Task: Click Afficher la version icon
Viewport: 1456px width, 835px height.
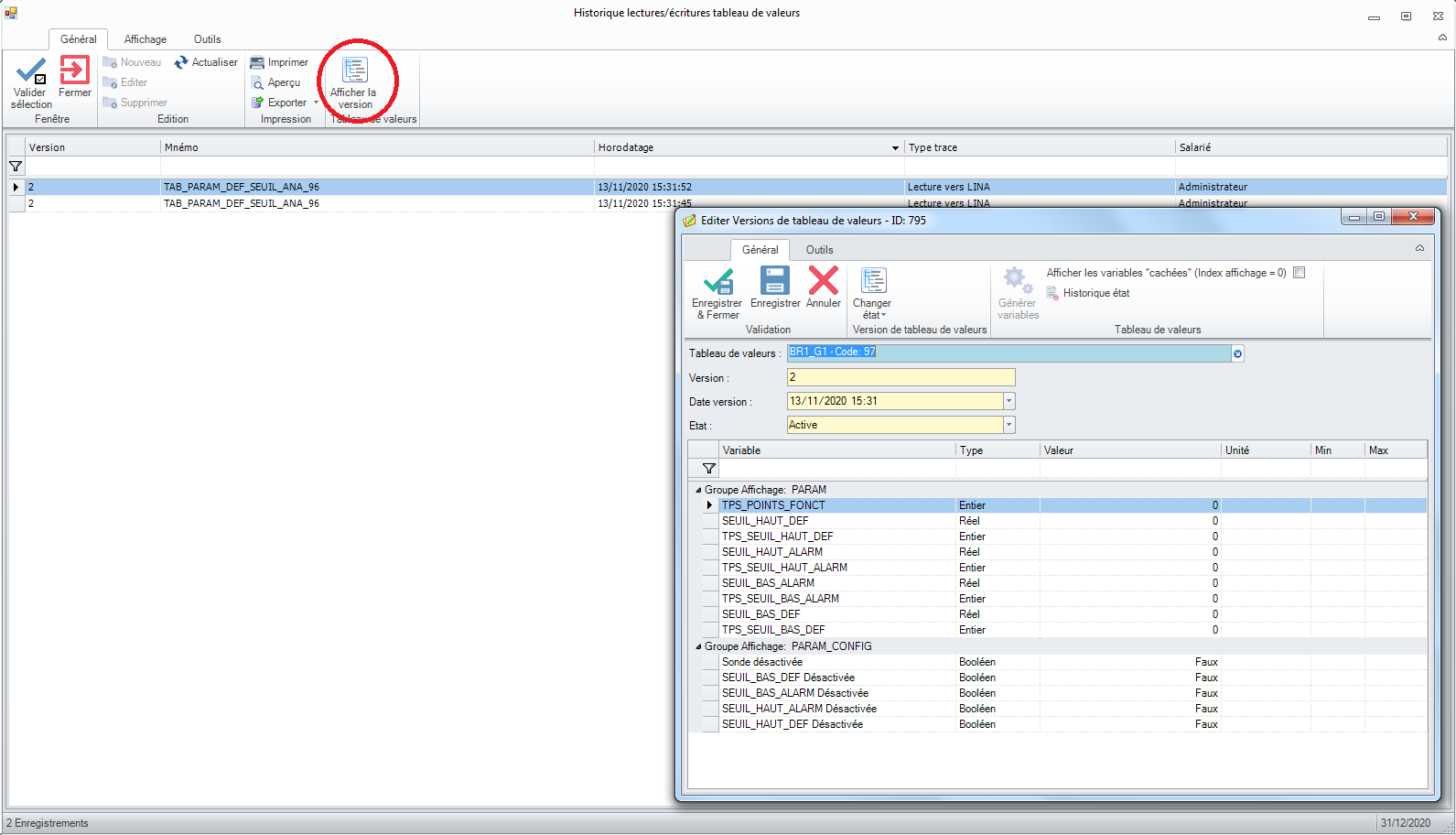Action: tap(354, 71)
